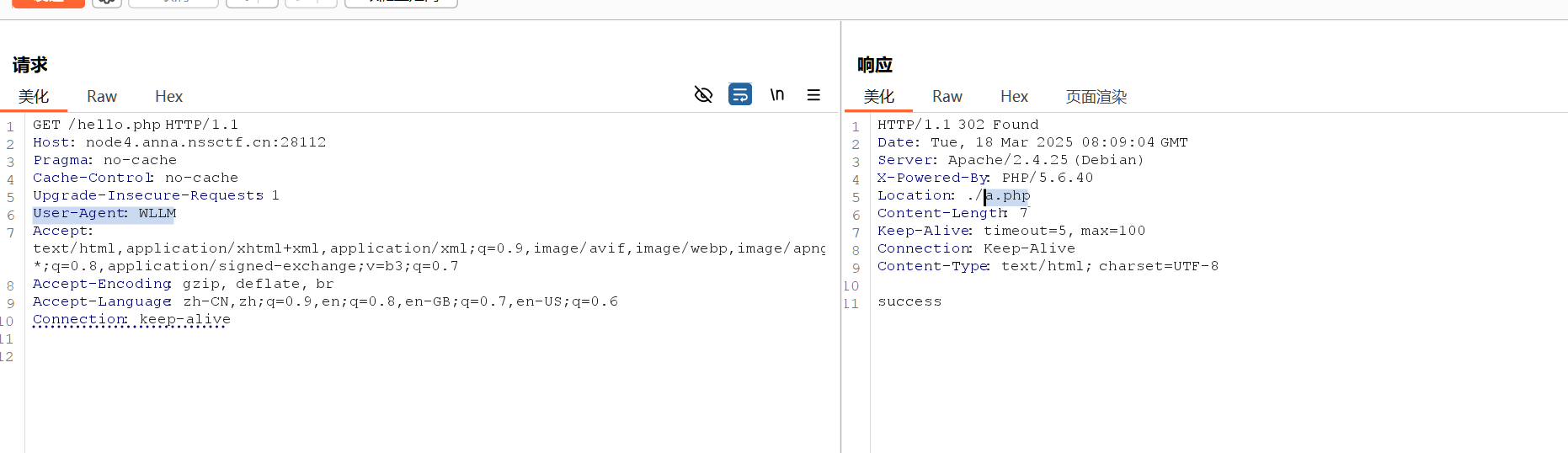Show the Raw tab in response panel
Screen dimensions: 1568x453
coord(947,97)
